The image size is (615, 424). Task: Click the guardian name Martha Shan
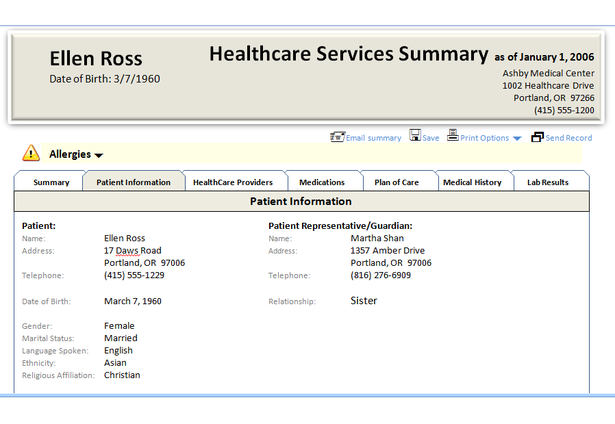(x=377, y=238)
